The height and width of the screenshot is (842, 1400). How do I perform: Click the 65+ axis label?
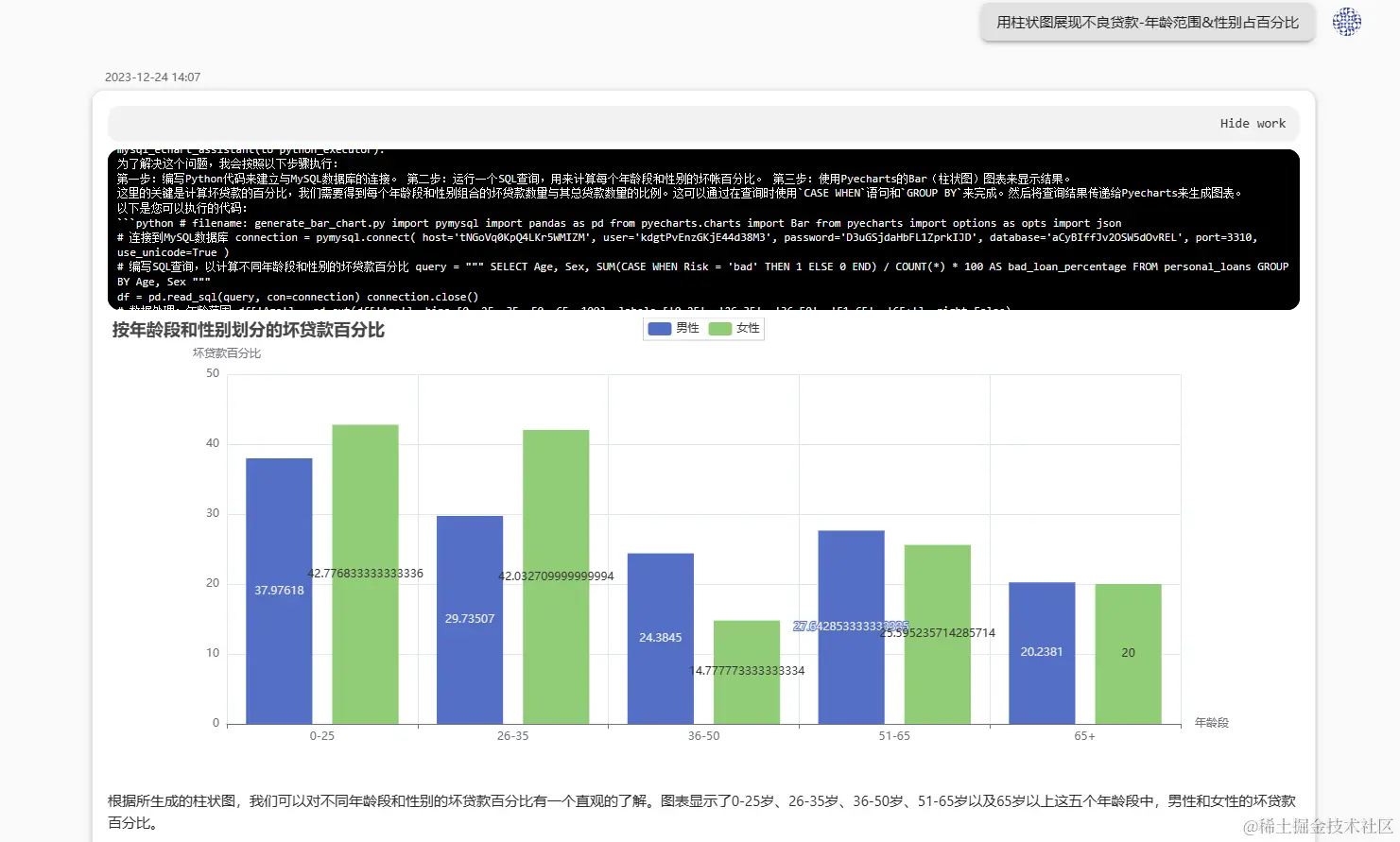coord(1085,736)
